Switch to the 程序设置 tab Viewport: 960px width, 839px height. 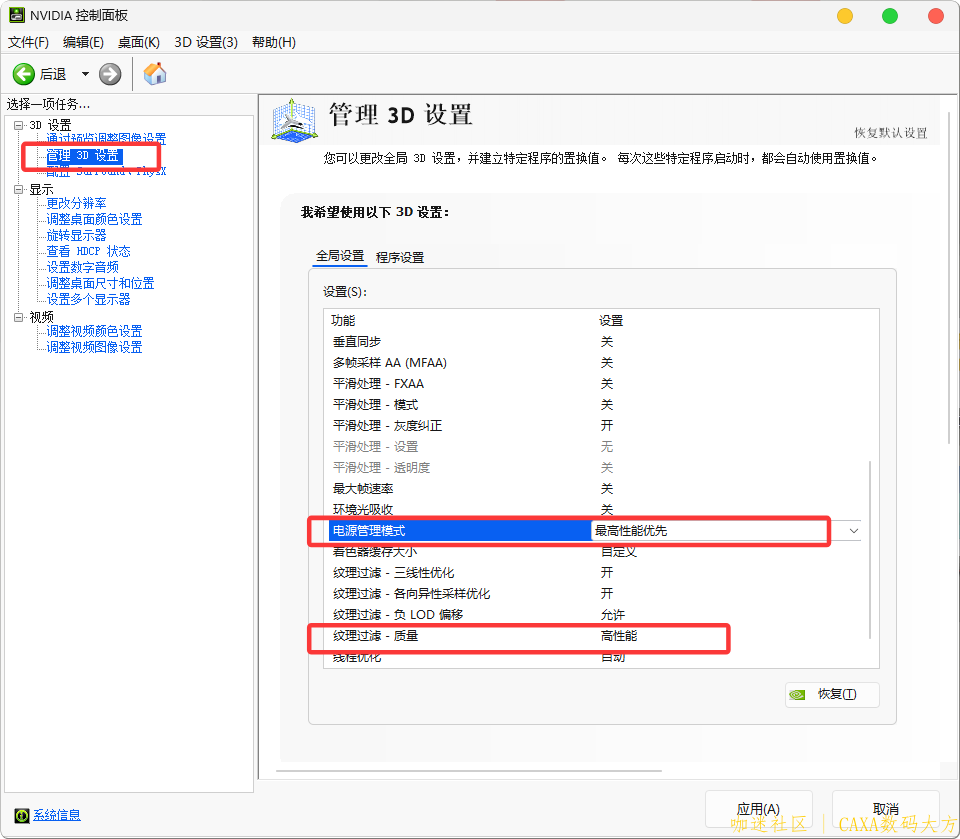[400, 257]
